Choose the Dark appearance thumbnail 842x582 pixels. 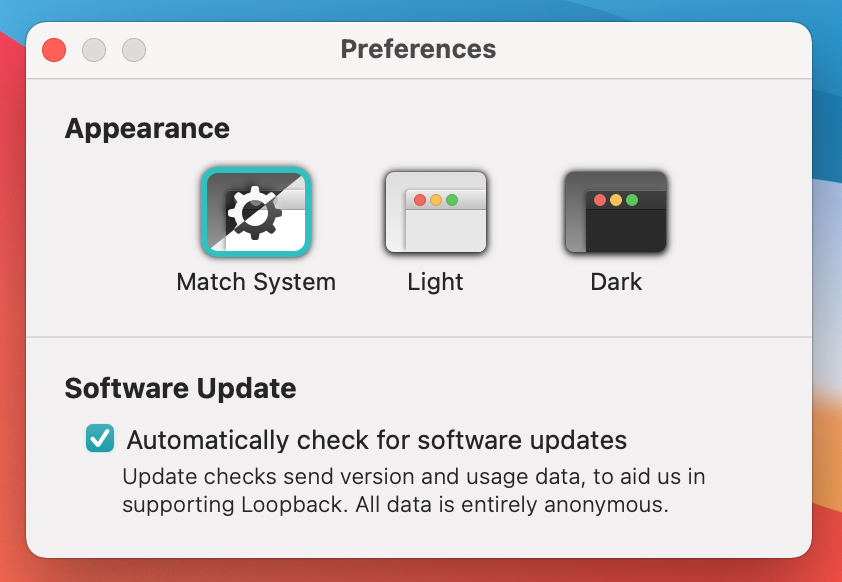pyautogui.click(x=616, y=212)
